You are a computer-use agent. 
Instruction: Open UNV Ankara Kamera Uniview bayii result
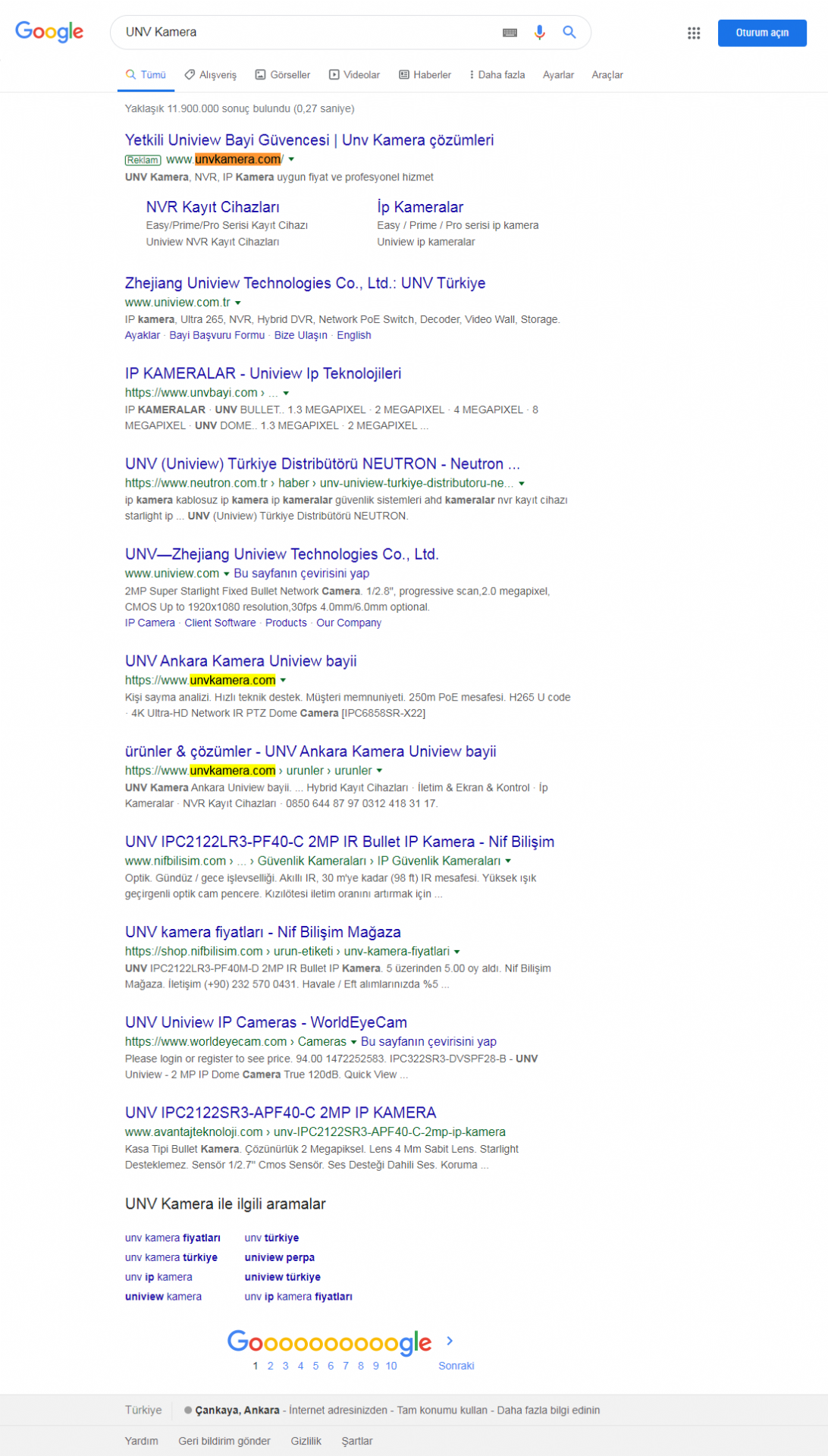pyautogui.click(x=241, y=661)
